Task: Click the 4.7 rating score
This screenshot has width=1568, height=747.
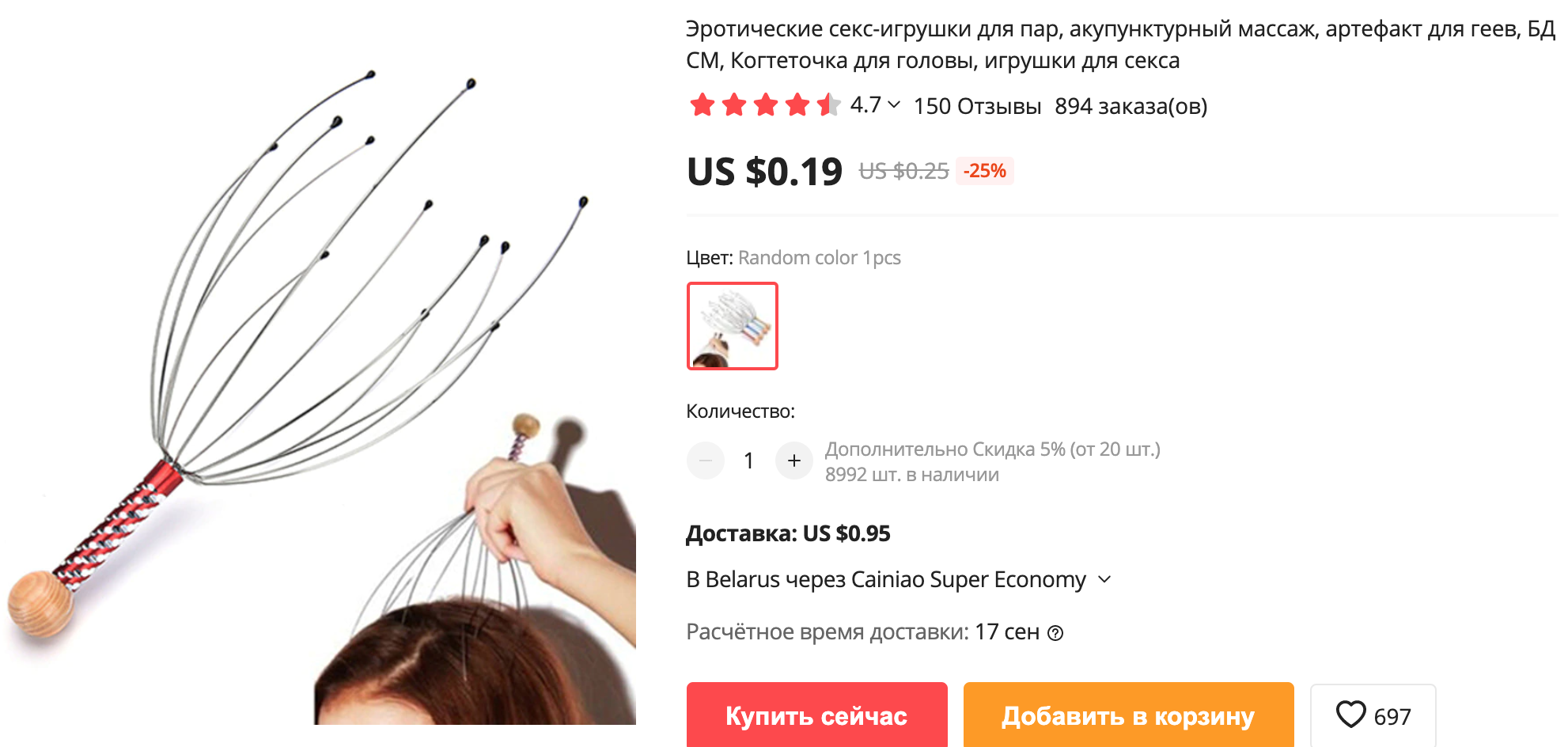Action: tap(865, 104)
